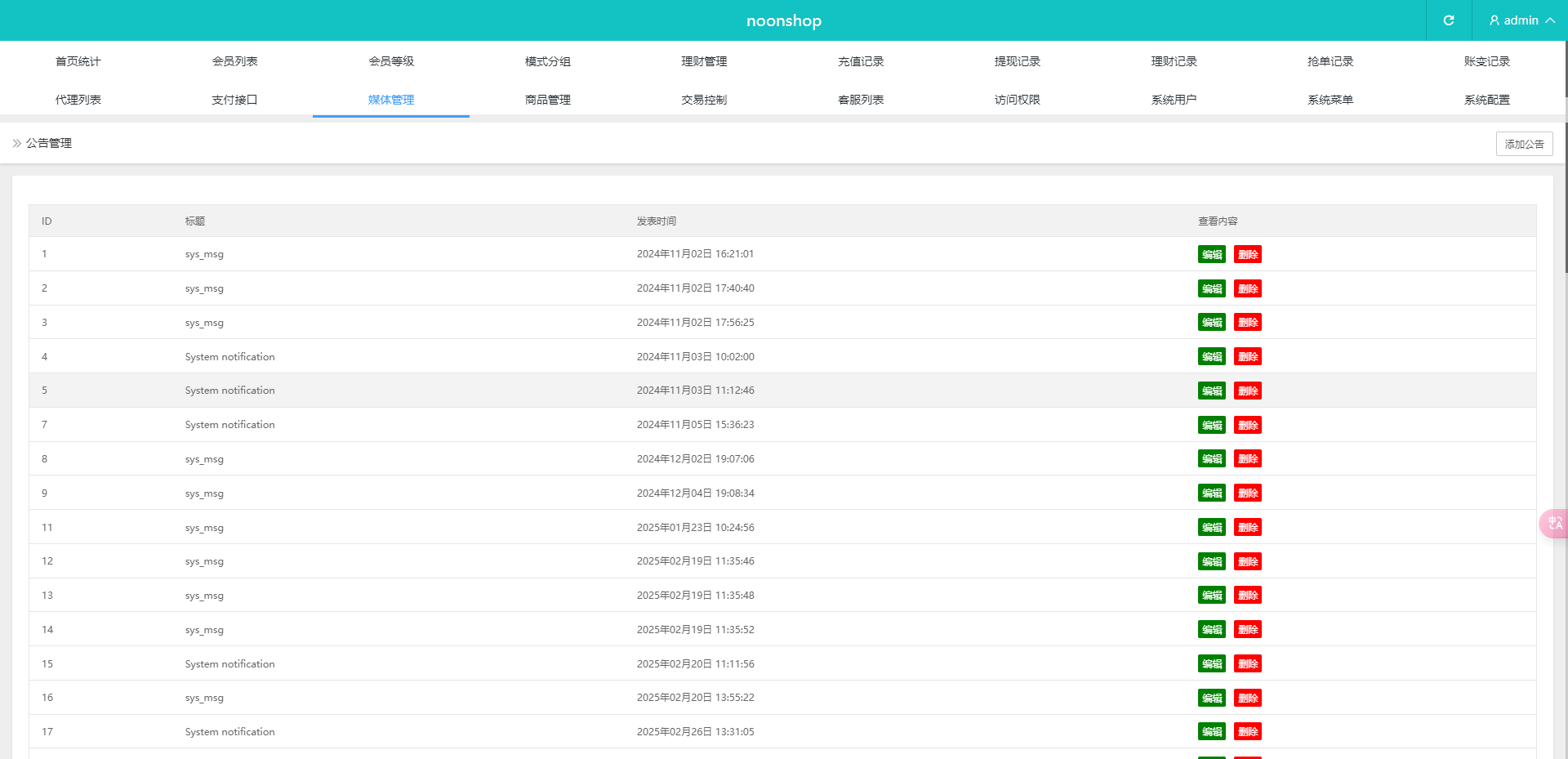Click the 添加公告 button
1568x759 pixels.
click(x=1524, y=144)
